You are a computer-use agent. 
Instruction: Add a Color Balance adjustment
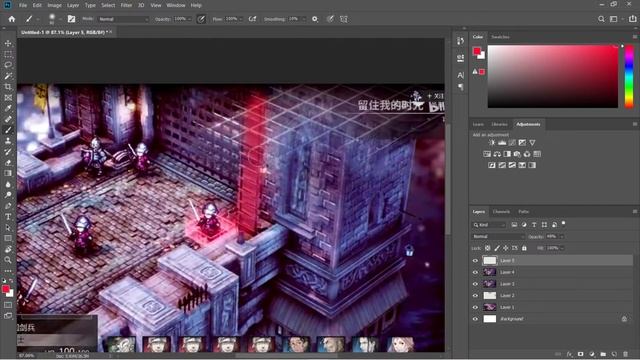[x=497, y=154]
